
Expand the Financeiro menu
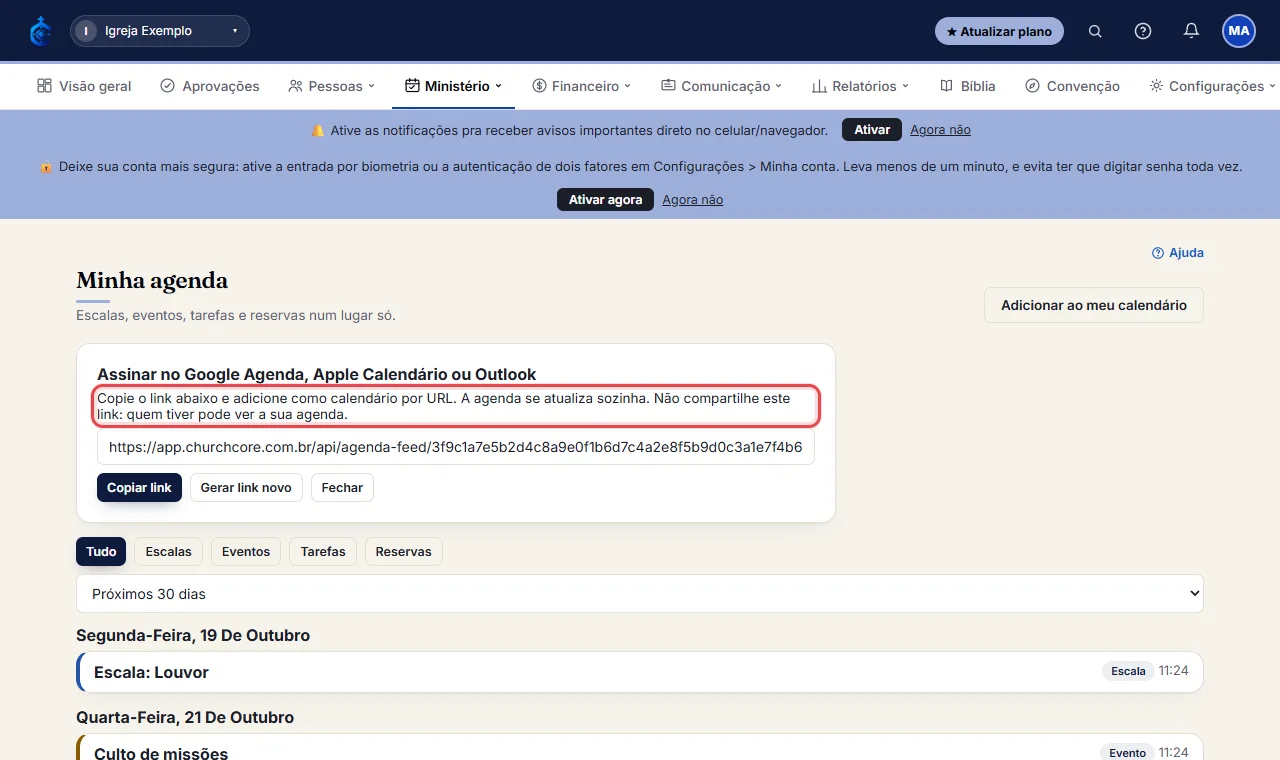[582, 86]
